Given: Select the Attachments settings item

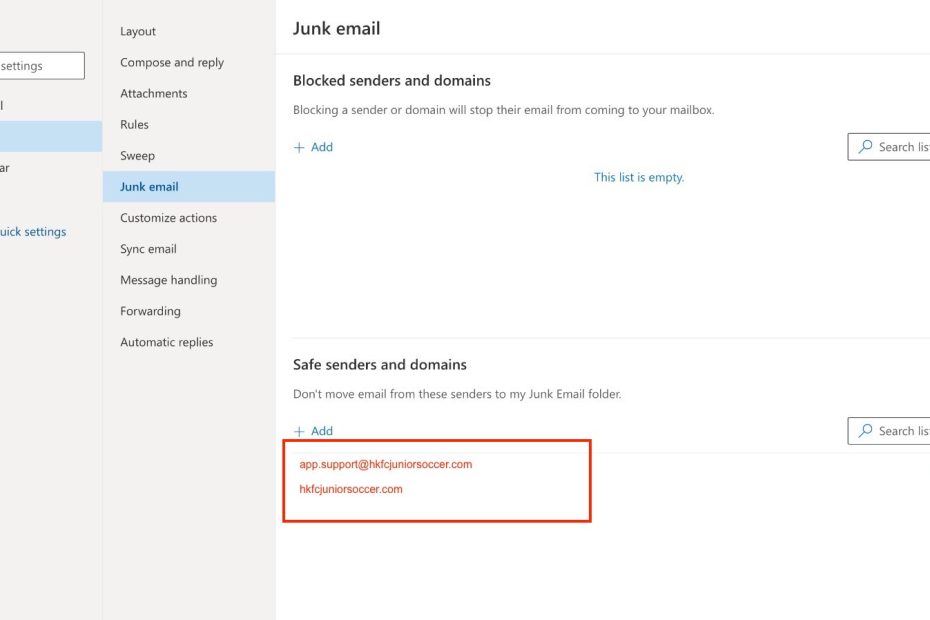Looking at the screenshot, I should click(x=154, y=93).
